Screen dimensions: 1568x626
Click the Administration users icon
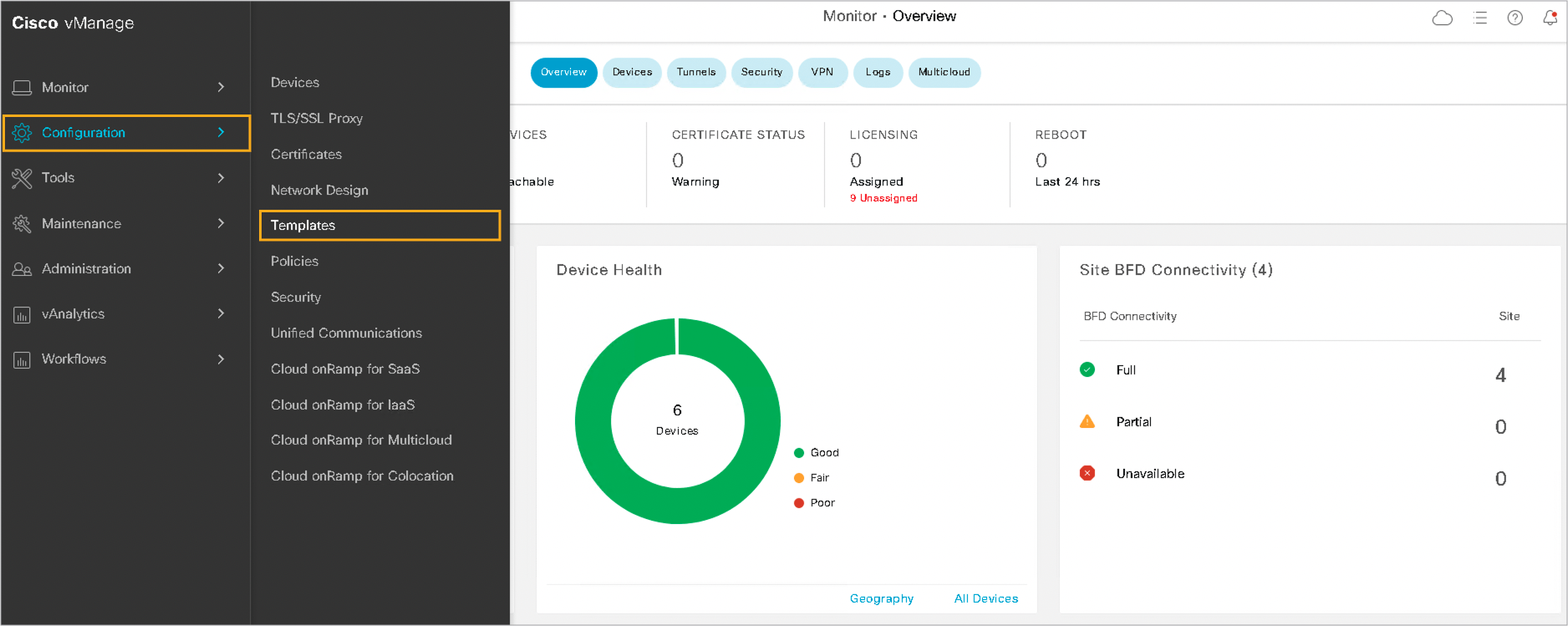click(22, 269)
